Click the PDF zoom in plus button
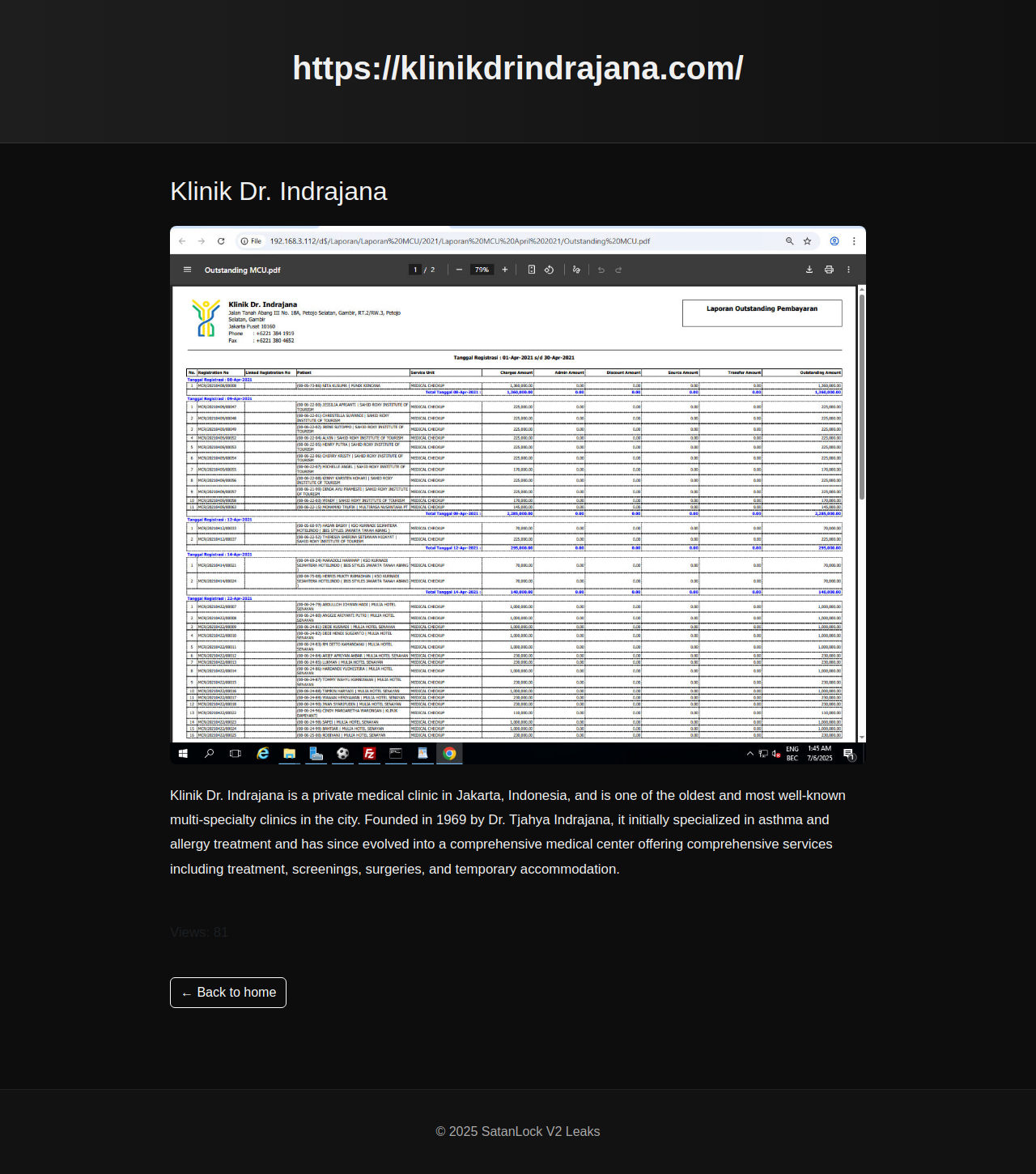Image resolution: width=1036 pixels, height=1174 pixels. (505, 270)
